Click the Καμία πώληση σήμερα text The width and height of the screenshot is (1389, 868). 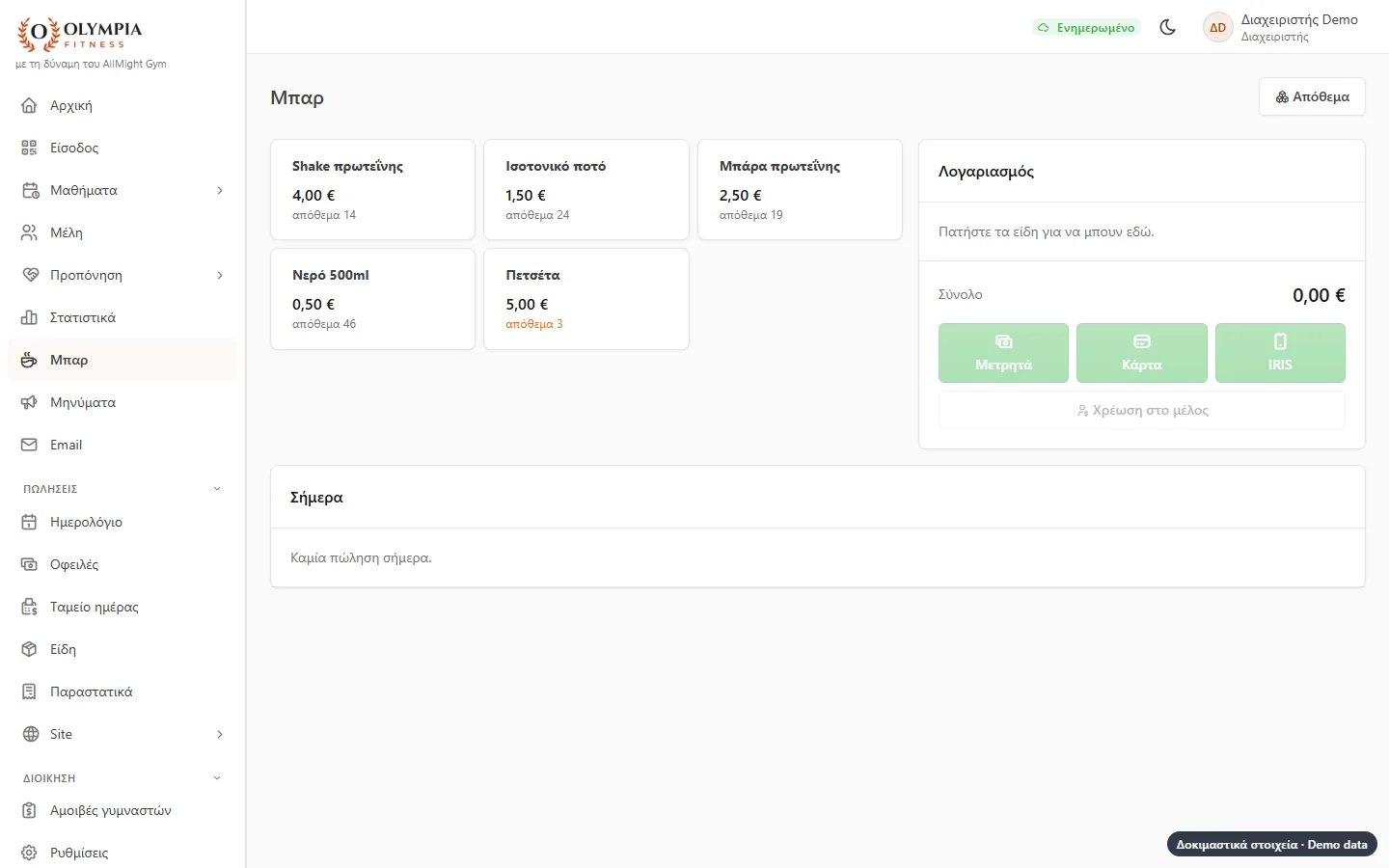[361, 557]
